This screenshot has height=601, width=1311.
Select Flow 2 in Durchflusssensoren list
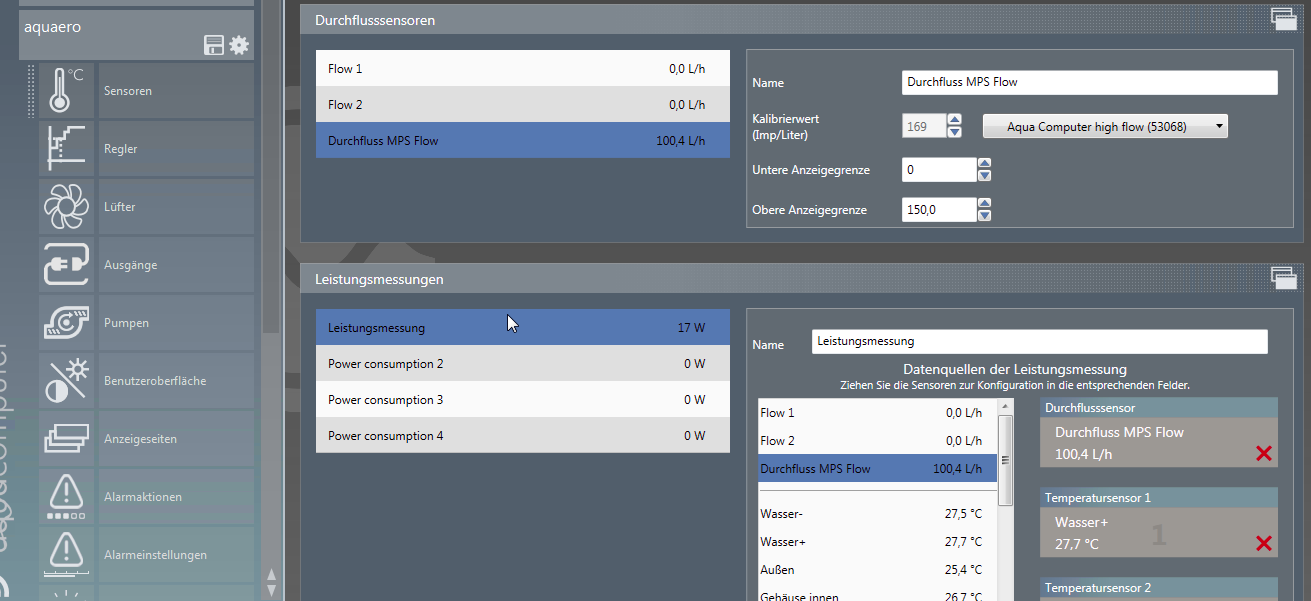[523, 104]
